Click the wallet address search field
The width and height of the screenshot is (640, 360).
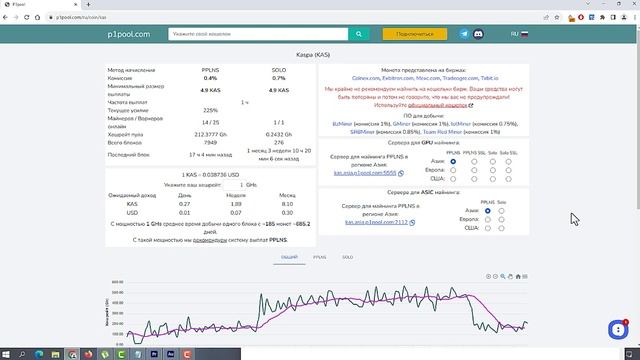point(258,34)
